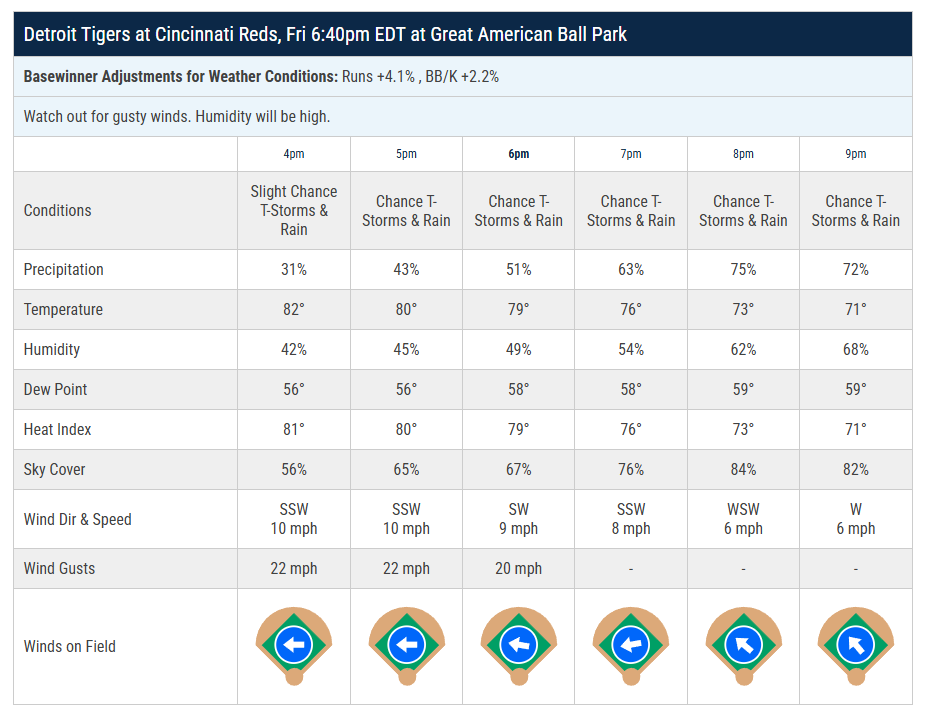Select the 6pm column header
The width and height of the screenshot is (926, 717).
click(518, 154)
